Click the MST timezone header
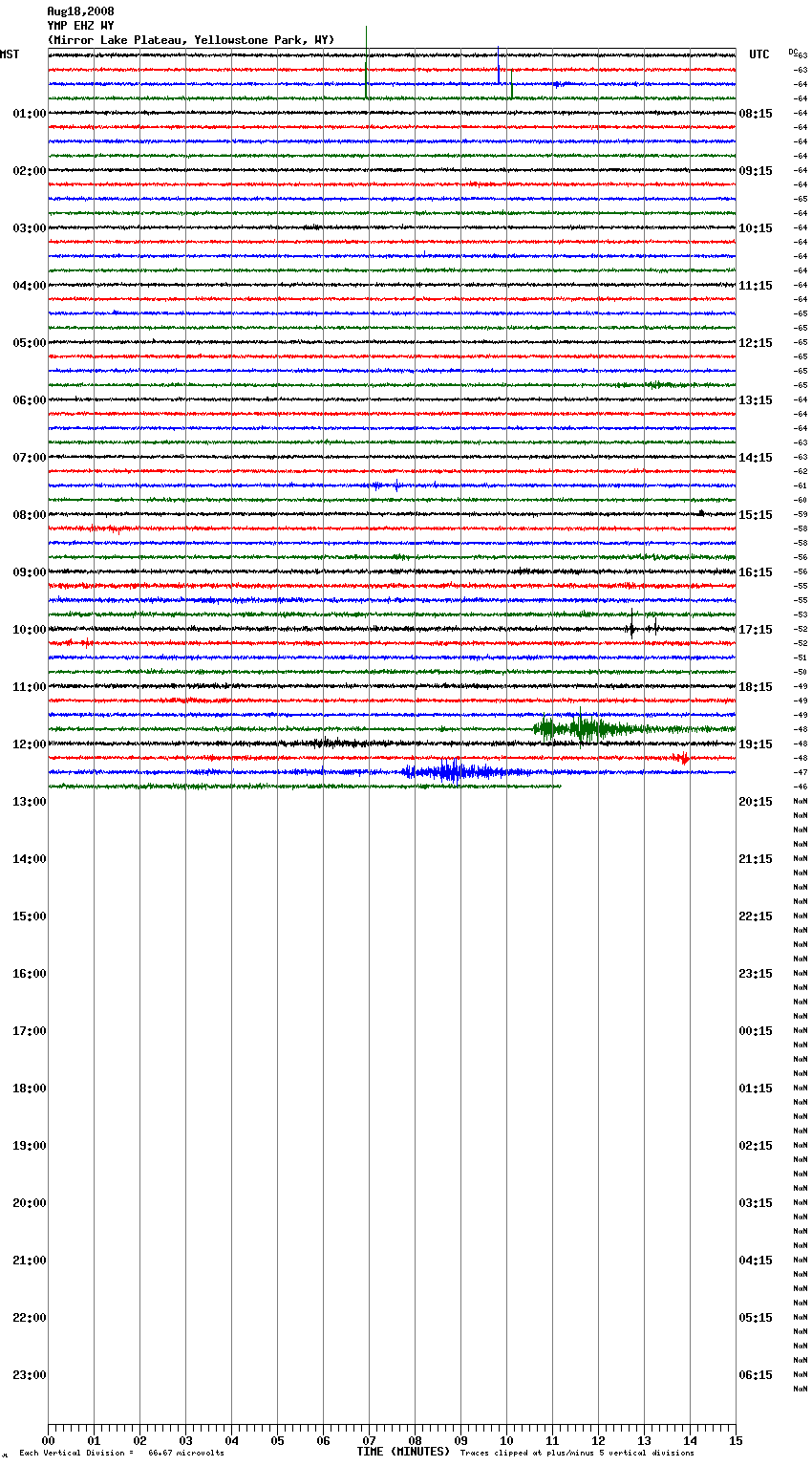 pyautogui.click(x=10, y=54)
